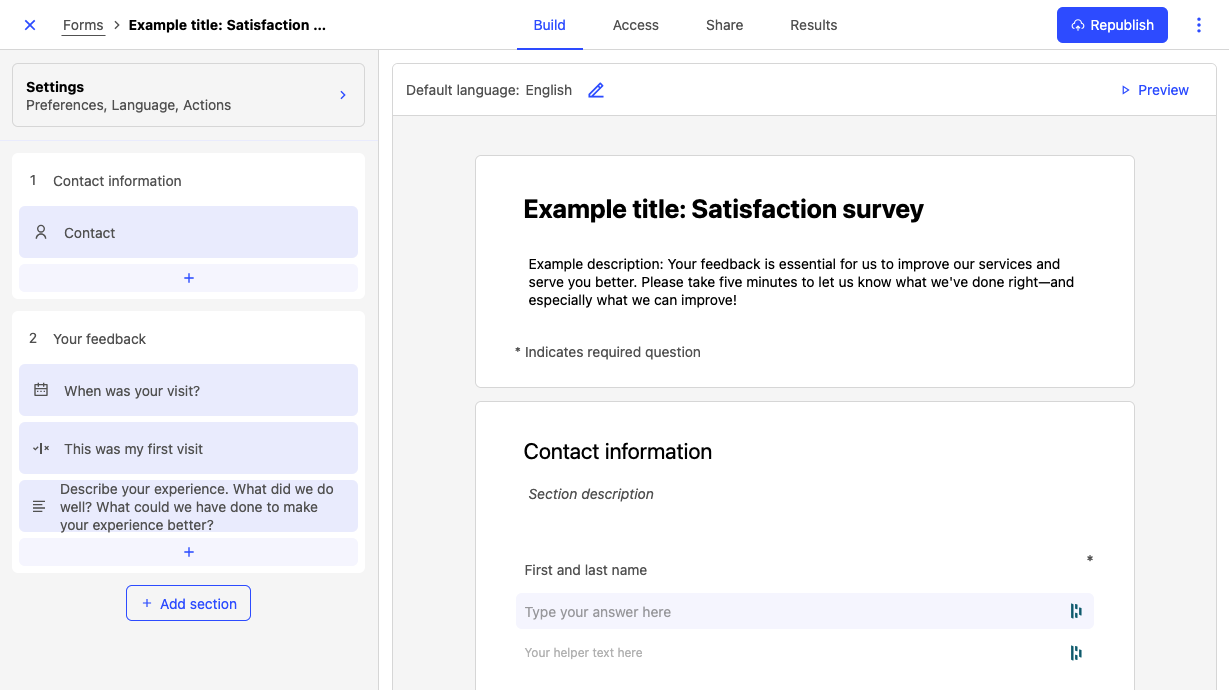The height and width of the screenshot is (690, 1229).
Task: Click the translate icon in the answer field
Action: tap(1076, 611)
